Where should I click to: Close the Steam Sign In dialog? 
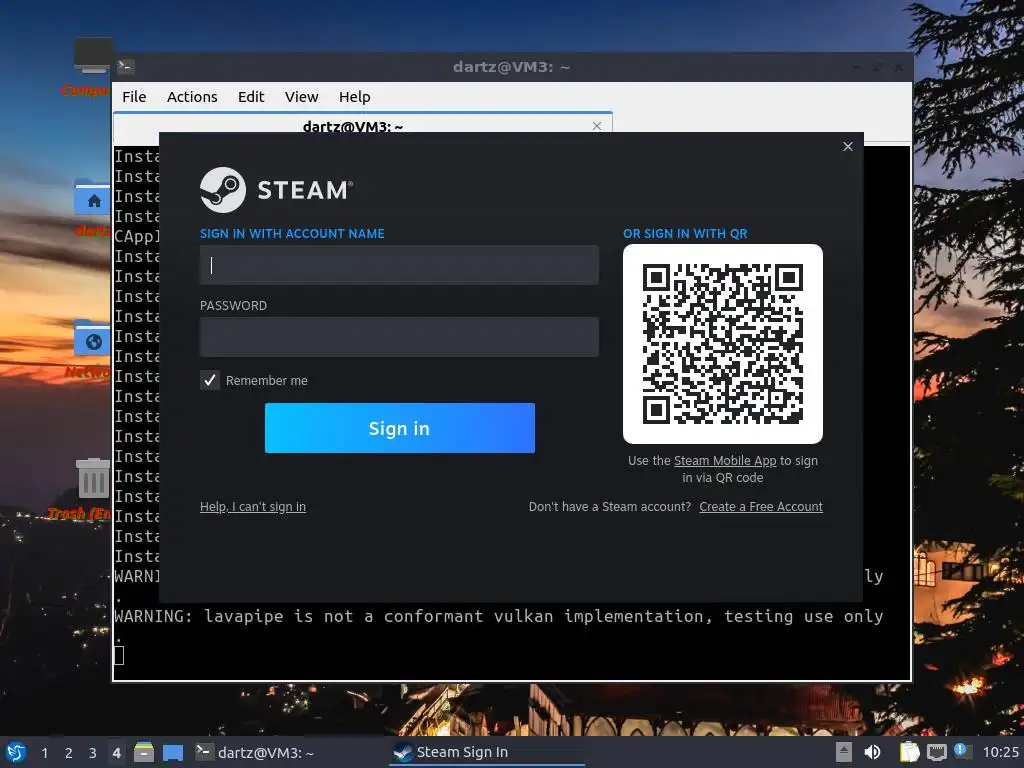pyautogui.click(x=848, y=146)
